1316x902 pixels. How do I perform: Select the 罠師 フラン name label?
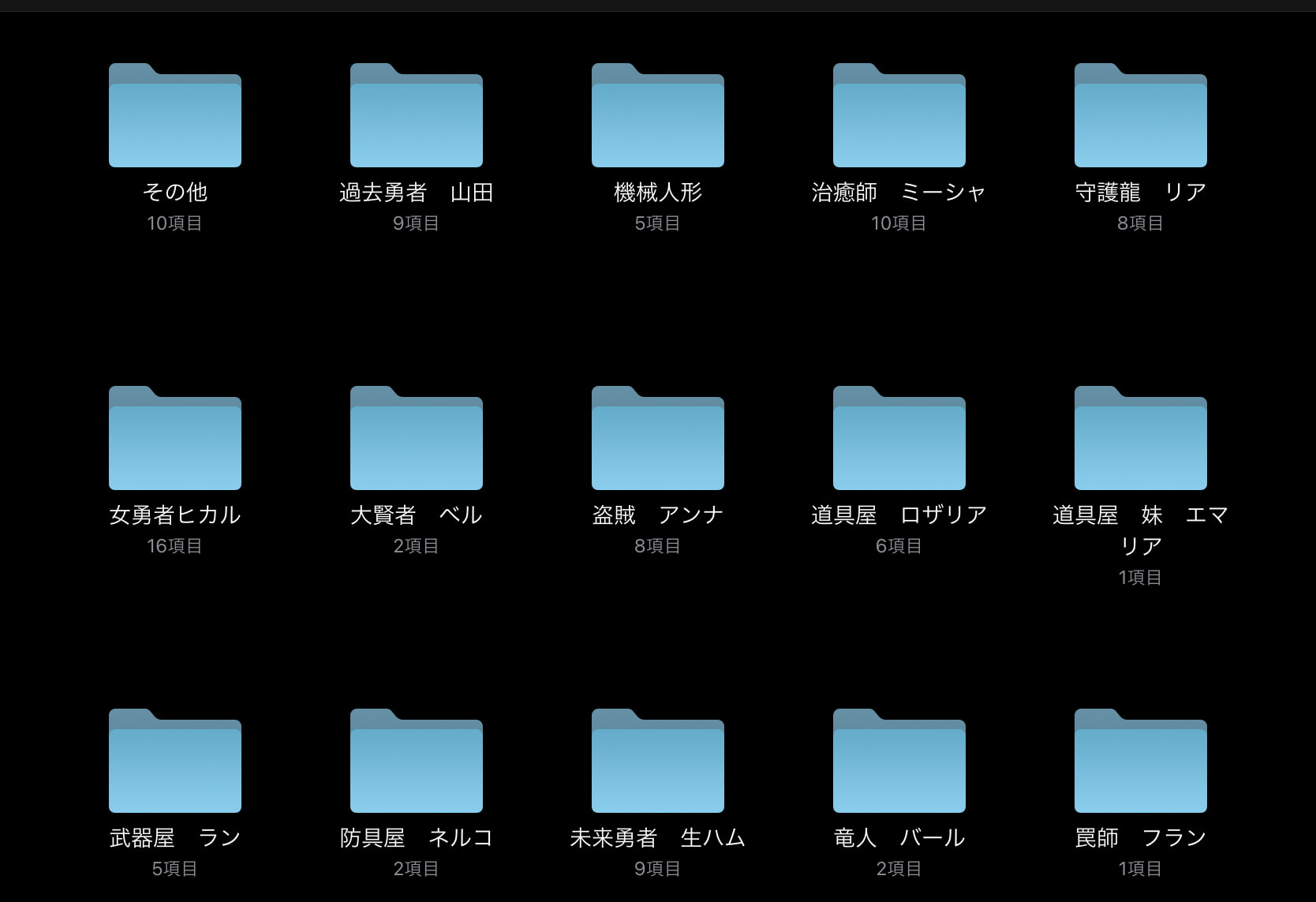click(x=1141, y=837)
